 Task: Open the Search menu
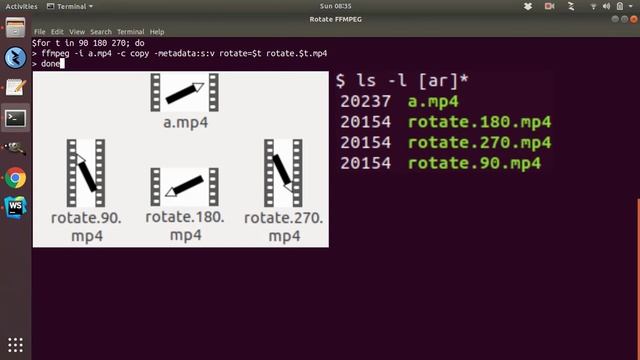point(101,32)
